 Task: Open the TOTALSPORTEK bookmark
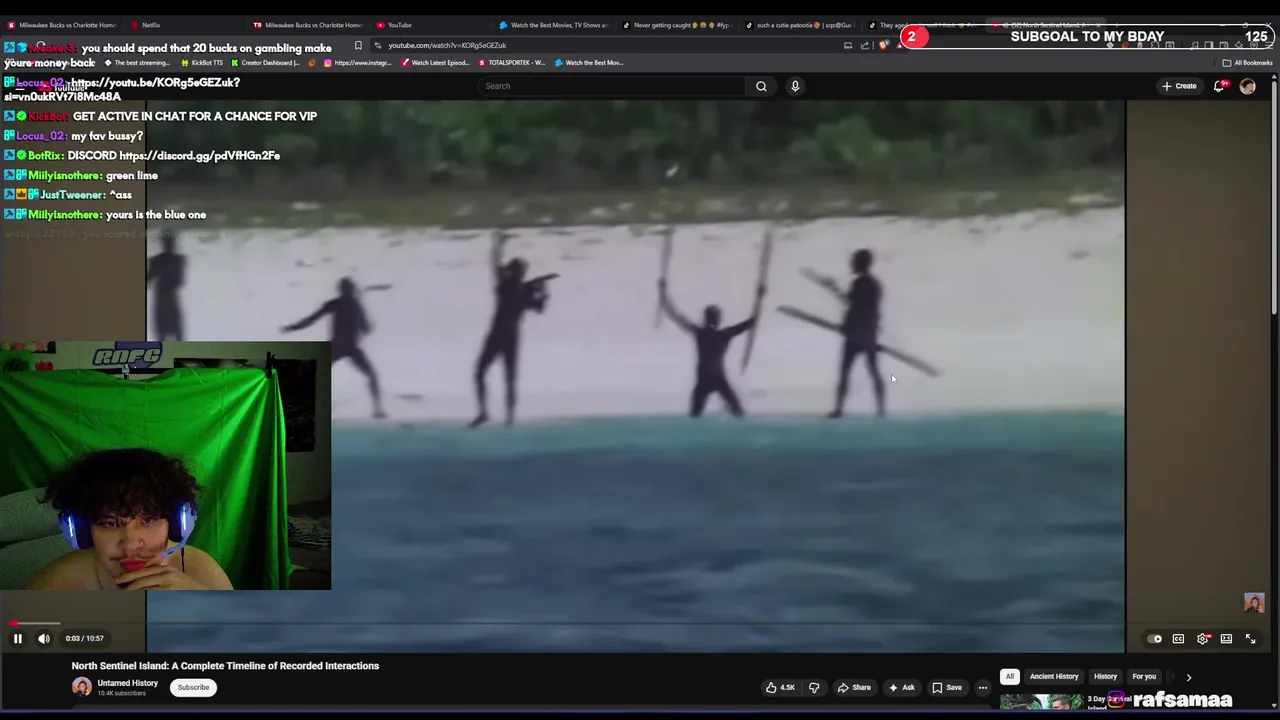[x=512, y=63]
